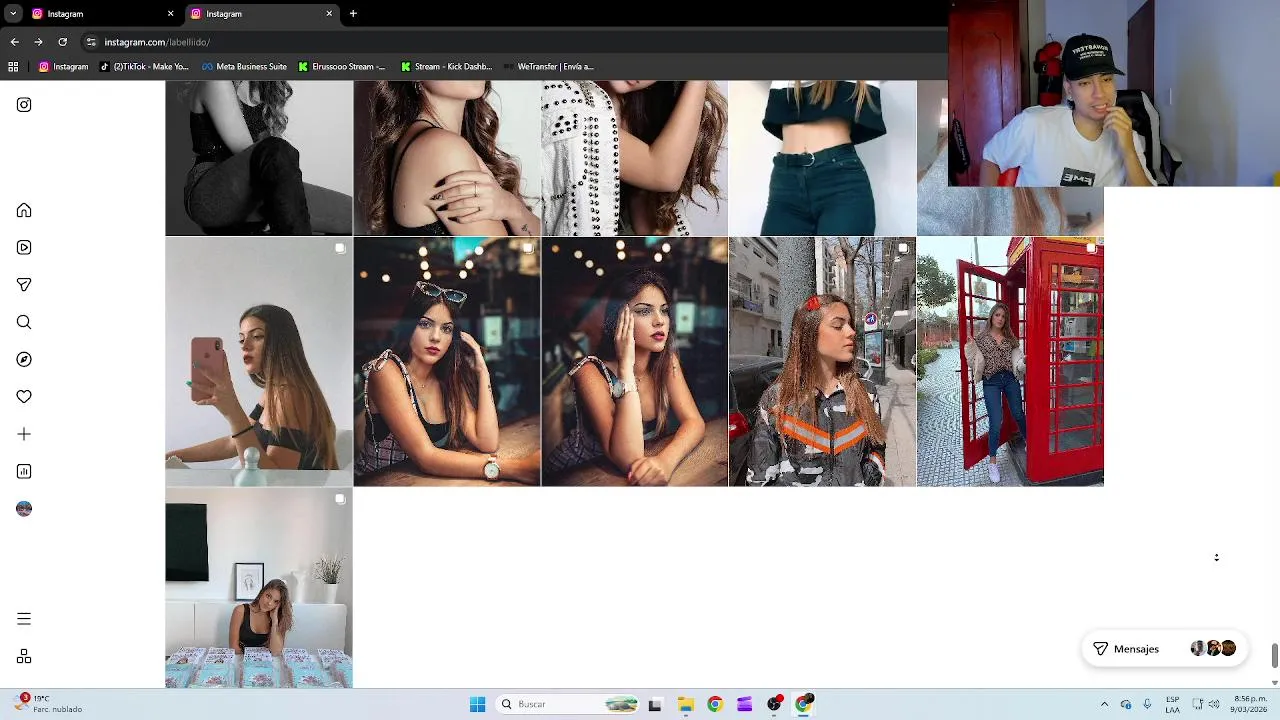Image resolution: width=1280 pixels, height=720 pixels.
Task: Open the clock showing 8:56 p.m.
Action: coord(1250,704)
